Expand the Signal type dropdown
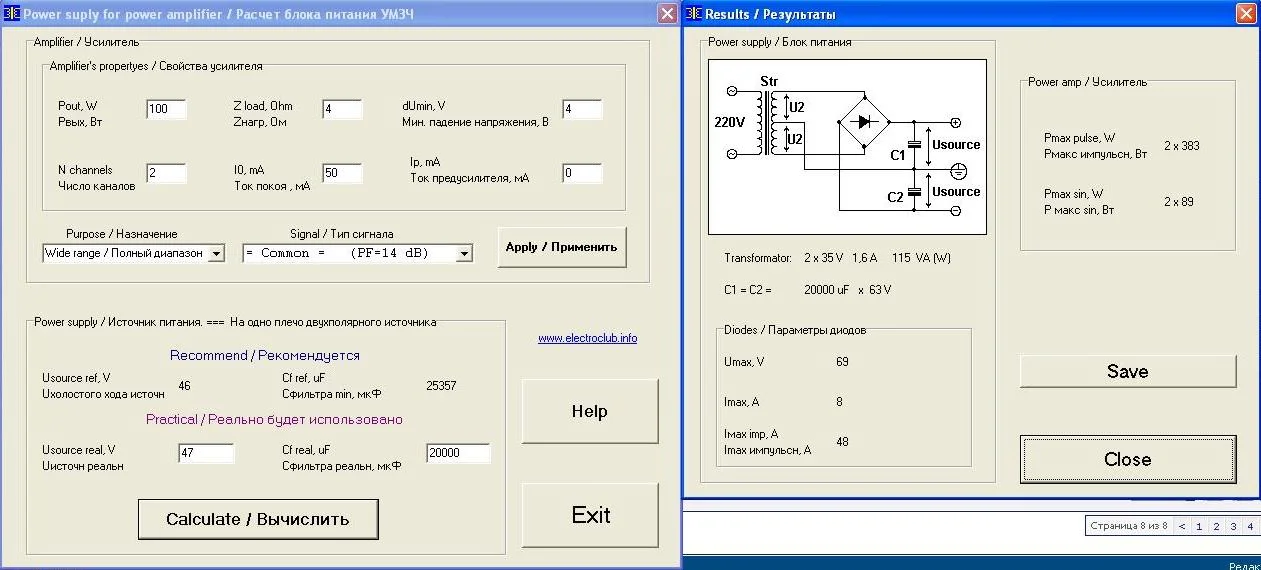 pyautogui.click(x=463, y=254)
